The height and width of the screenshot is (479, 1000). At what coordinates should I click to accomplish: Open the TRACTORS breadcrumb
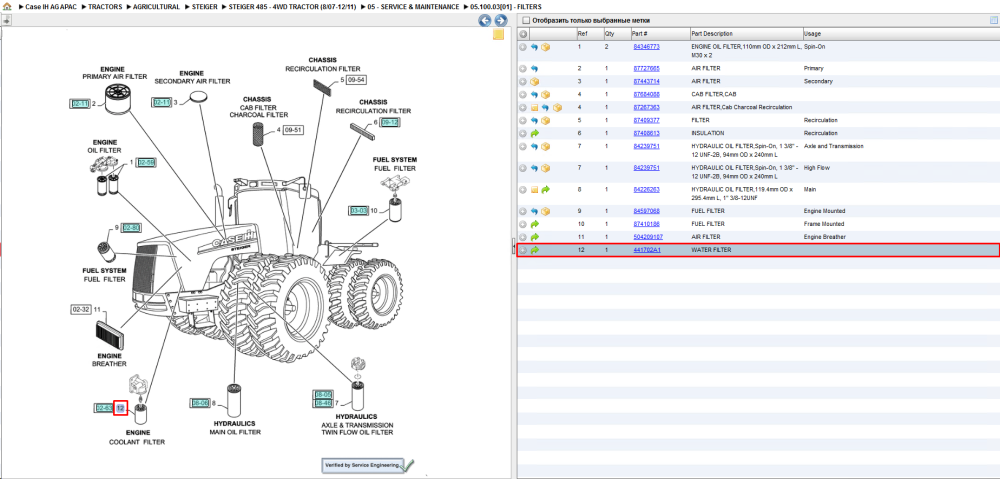[x=106, y=6]
